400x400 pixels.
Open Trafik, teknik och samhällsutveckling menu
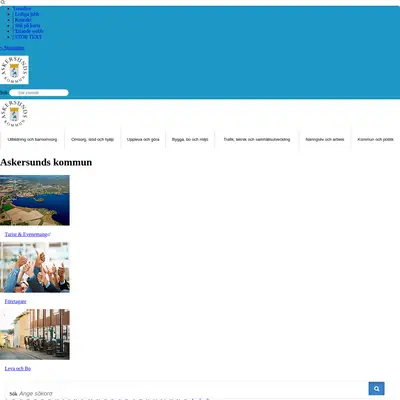point(257,139)
